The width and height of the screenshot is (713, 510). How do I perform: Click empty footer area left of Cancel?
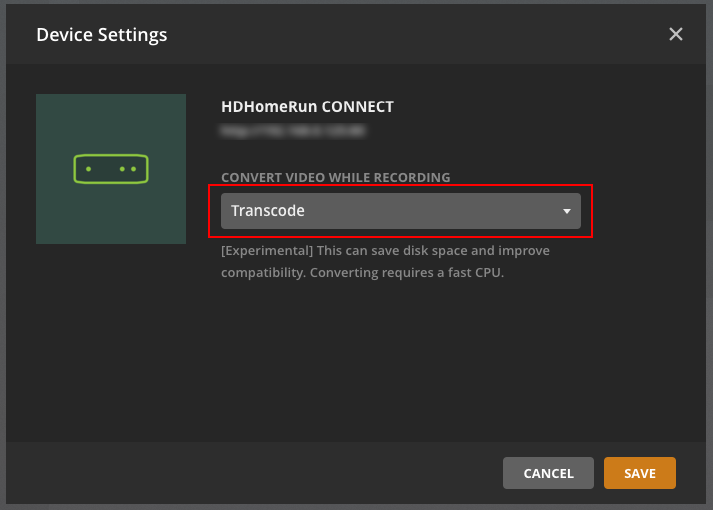click(x=250, y=473)
